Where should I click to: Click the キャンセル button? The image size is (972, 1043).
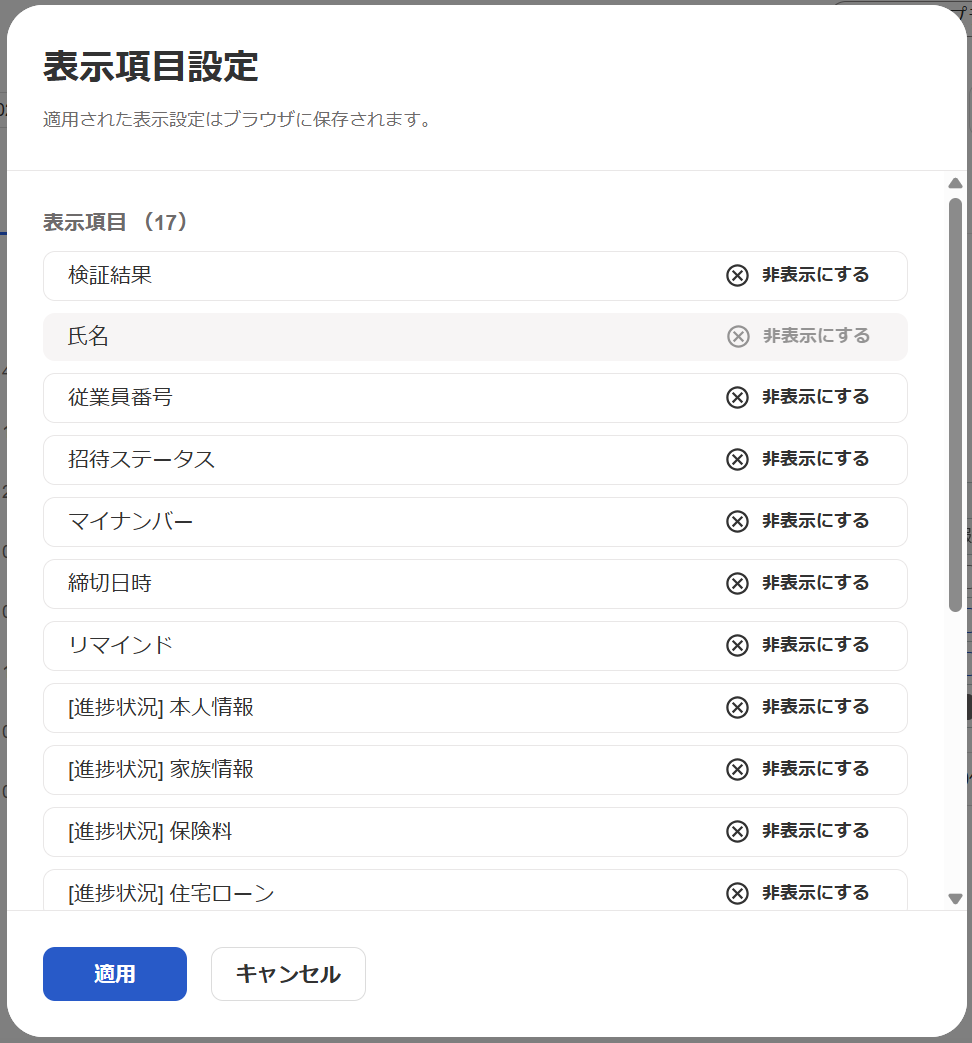click(x=288, y=974)
